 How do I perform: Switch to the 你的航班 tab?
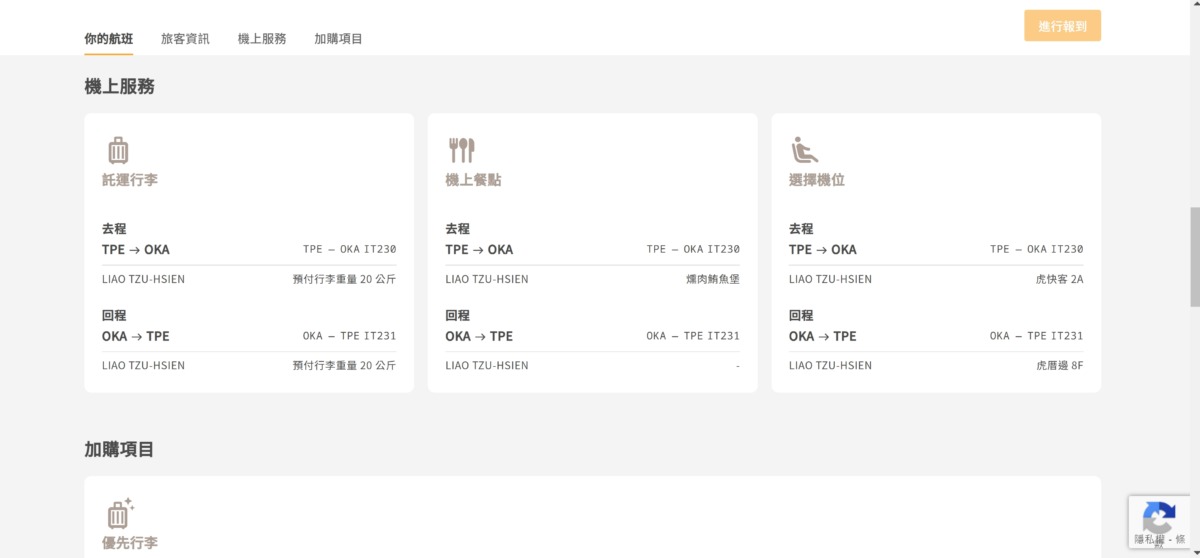point(108,39)
